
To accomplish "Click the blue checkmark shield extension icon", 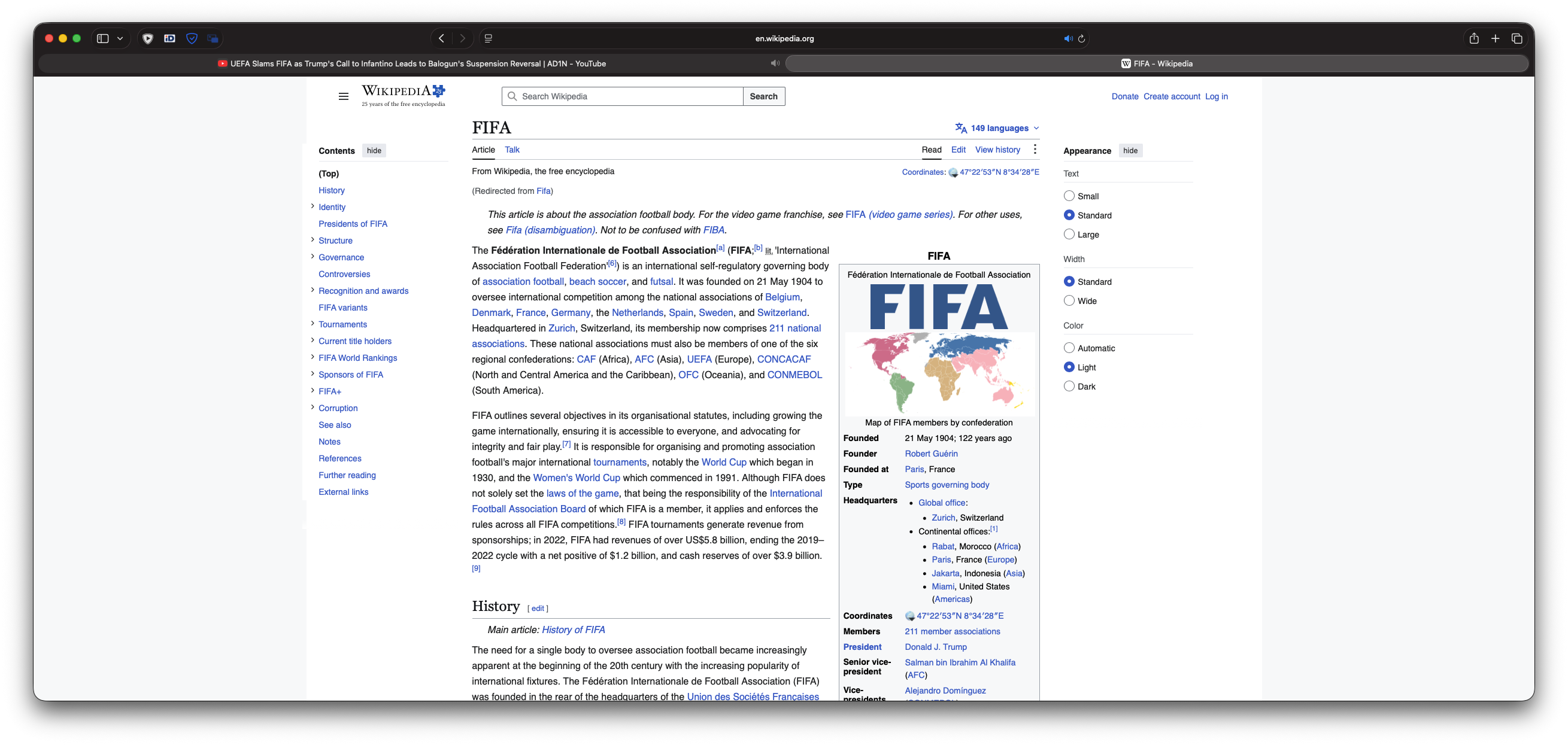I will point(192,38).
